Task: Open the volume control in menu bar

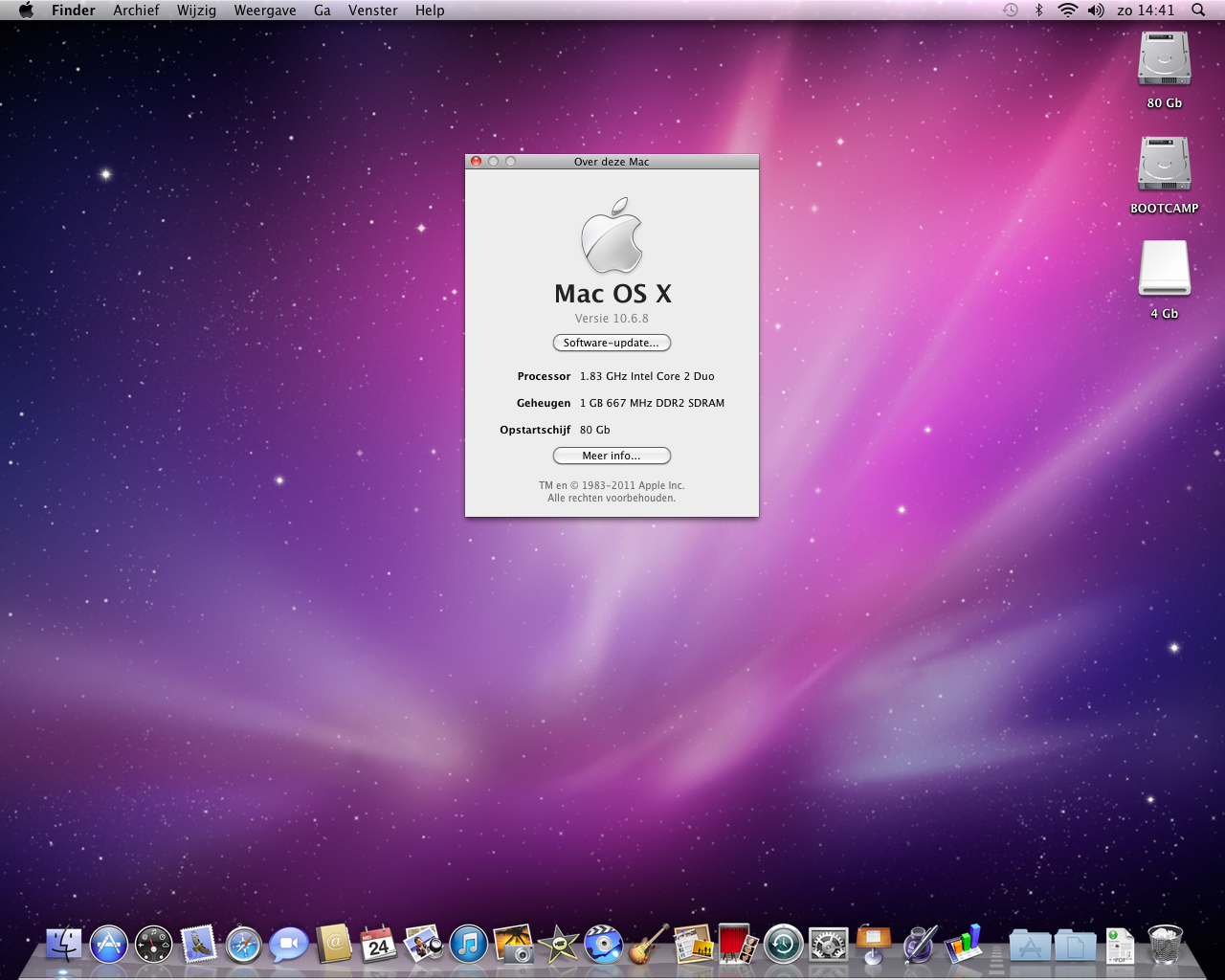Action: pos(1096,10)
